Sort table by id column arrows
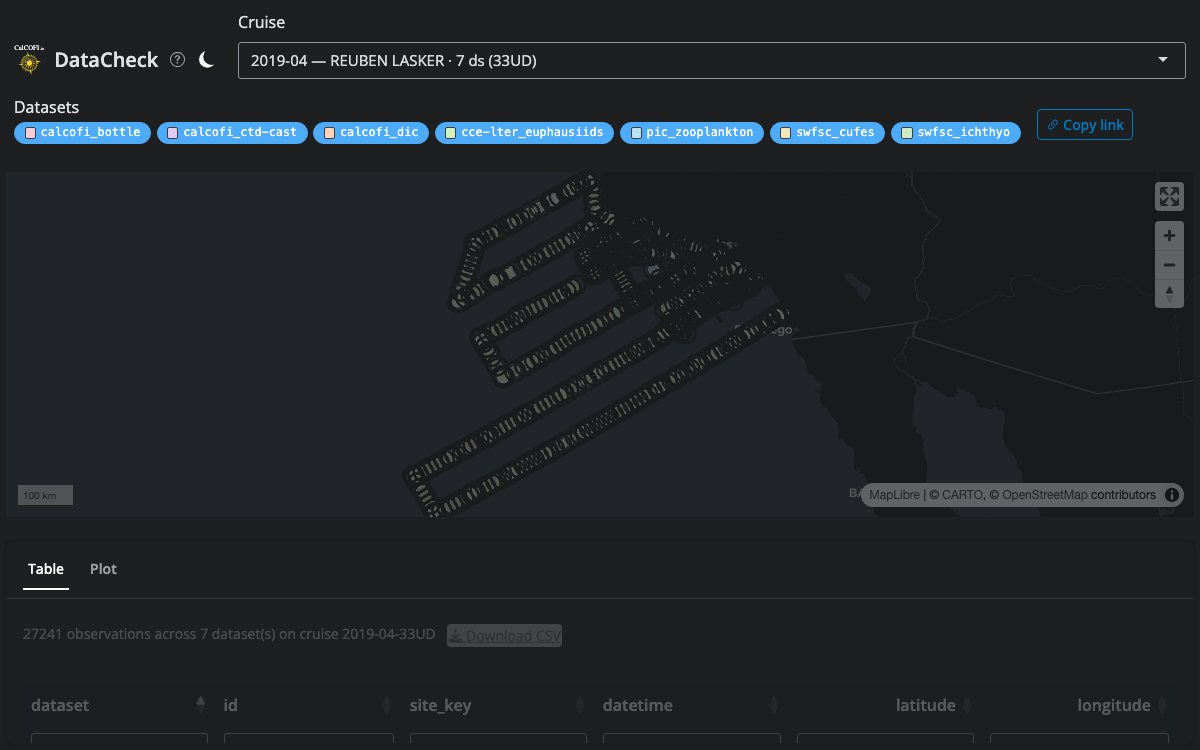1200x750 pixels. click(387, 705)
